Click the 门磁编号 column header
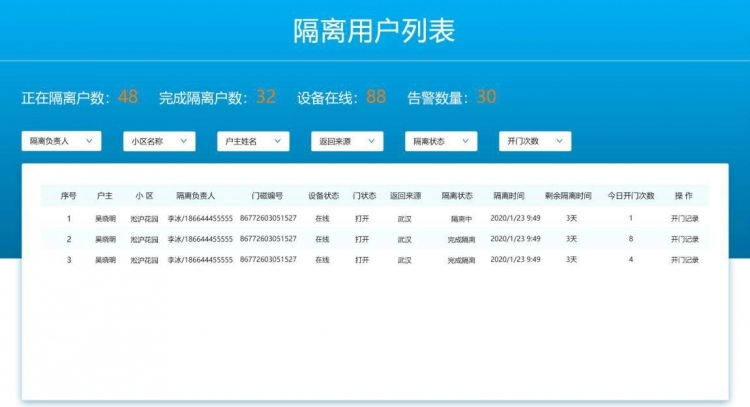The image size is (750, 407). [267, 196]
